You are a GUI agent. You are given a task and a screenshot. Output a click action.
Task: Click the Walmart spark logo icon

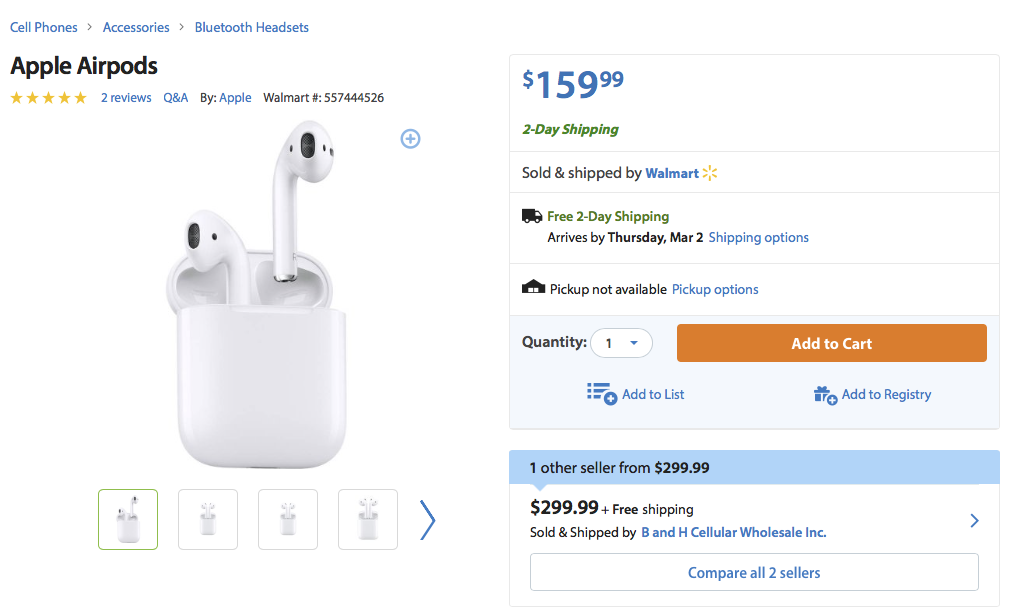(x=710, y=173)
